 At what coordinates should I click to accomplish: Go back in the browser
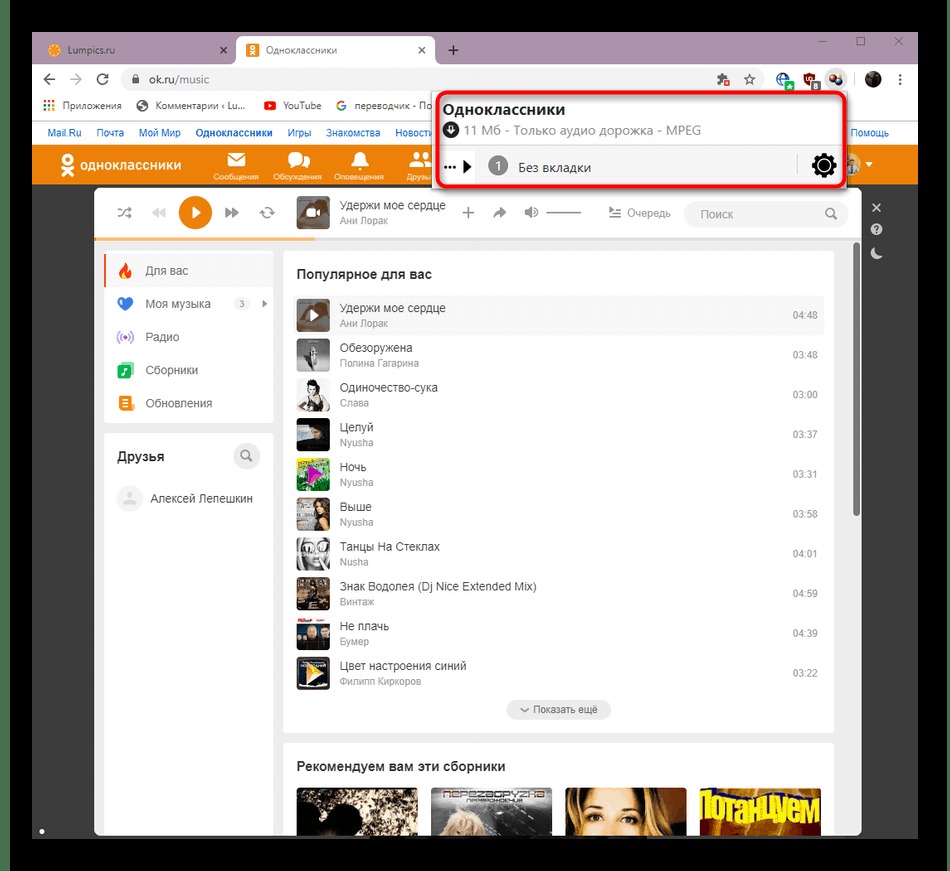(50, 79)
